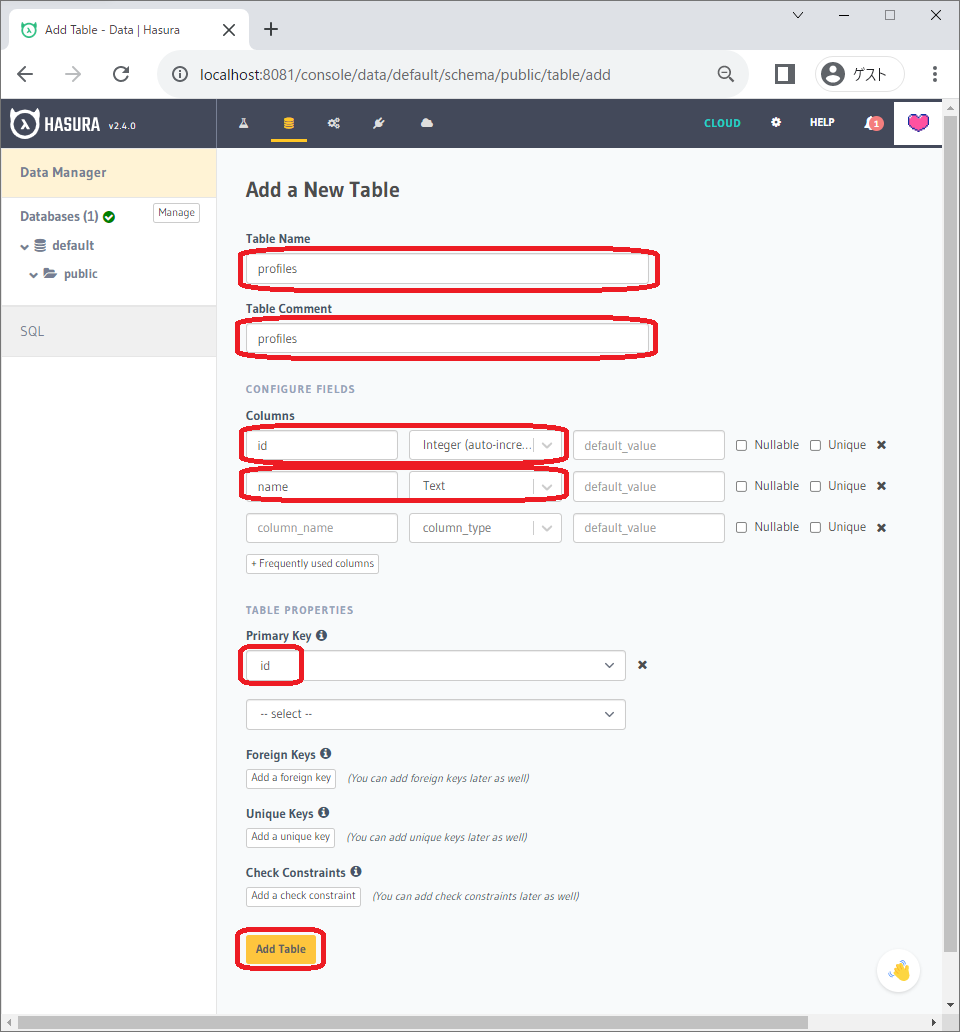Click the name column name field
The width and height of the screenshot is (960, 1032).
(322, 486)
